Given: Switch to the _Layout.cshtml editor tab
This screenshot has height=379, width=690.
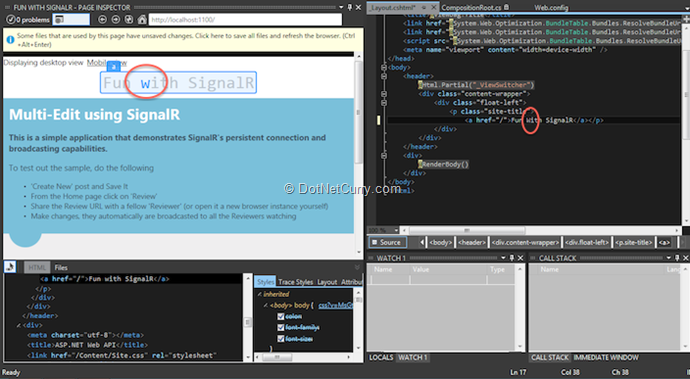Looking at the screenshot, I should [393, 7].
